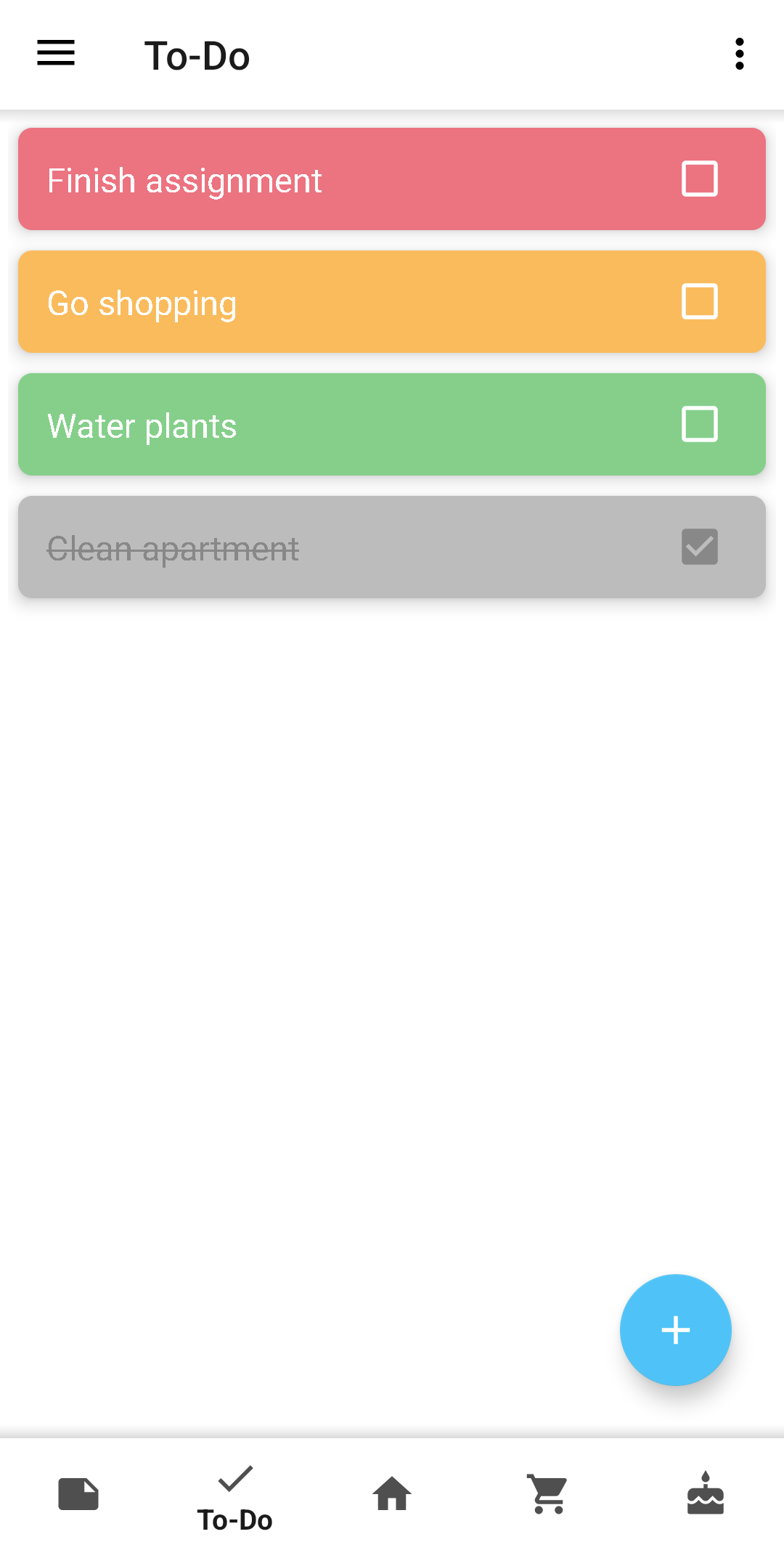The image size is (784, 1550).
Task: Open the hamburger navigation menu
Action: tap(56, 54)
